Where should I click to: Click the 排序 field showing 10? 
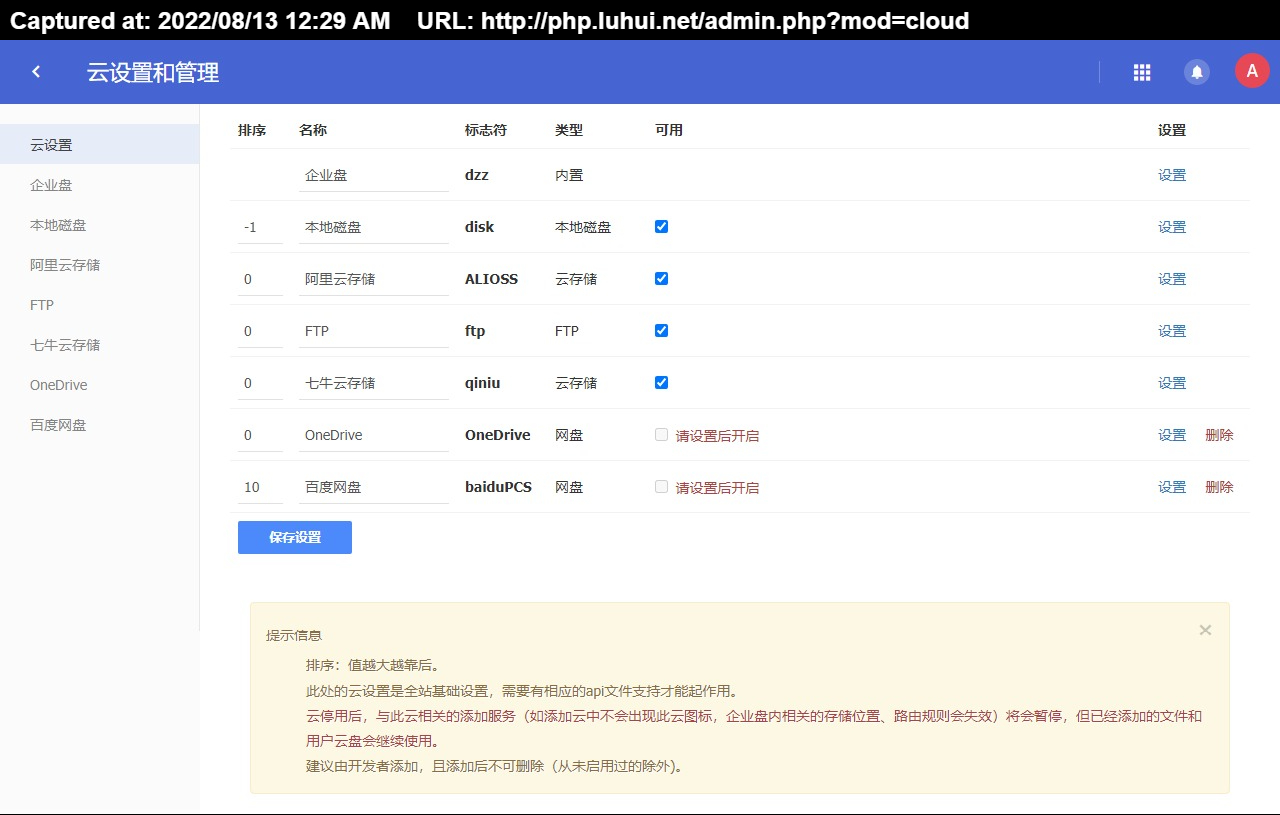pos(260,487)
